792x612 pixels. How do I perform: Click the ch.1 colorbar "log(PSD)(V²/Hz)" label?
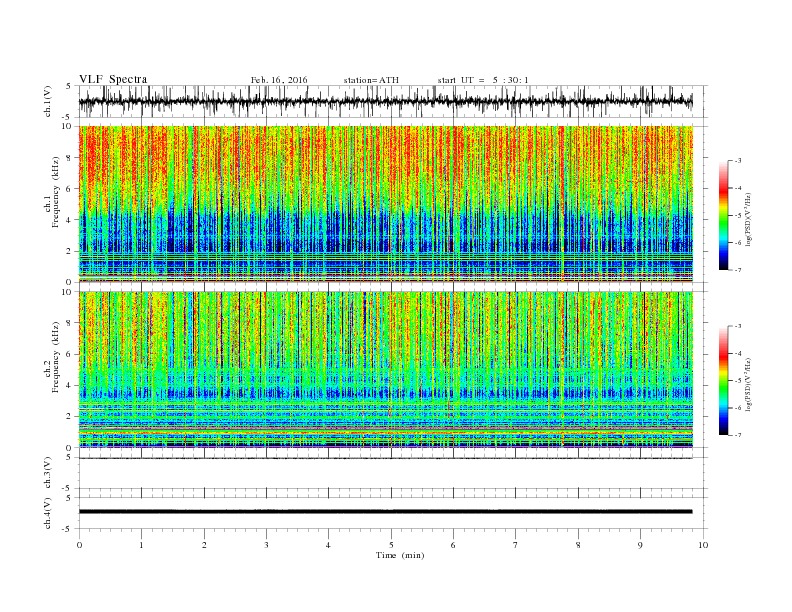click(748, 219)
